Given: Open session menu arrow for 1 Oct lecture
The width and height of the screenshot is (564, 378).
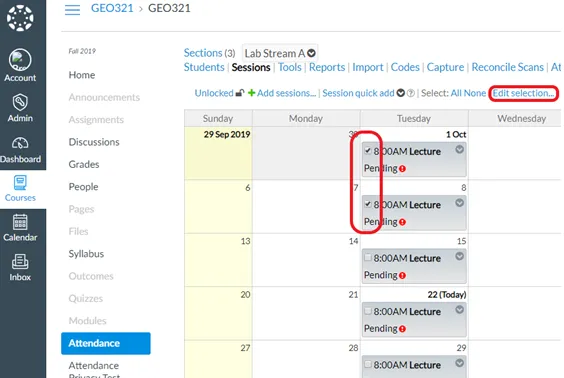Looking at the screenshot, I should coord(459,149).
